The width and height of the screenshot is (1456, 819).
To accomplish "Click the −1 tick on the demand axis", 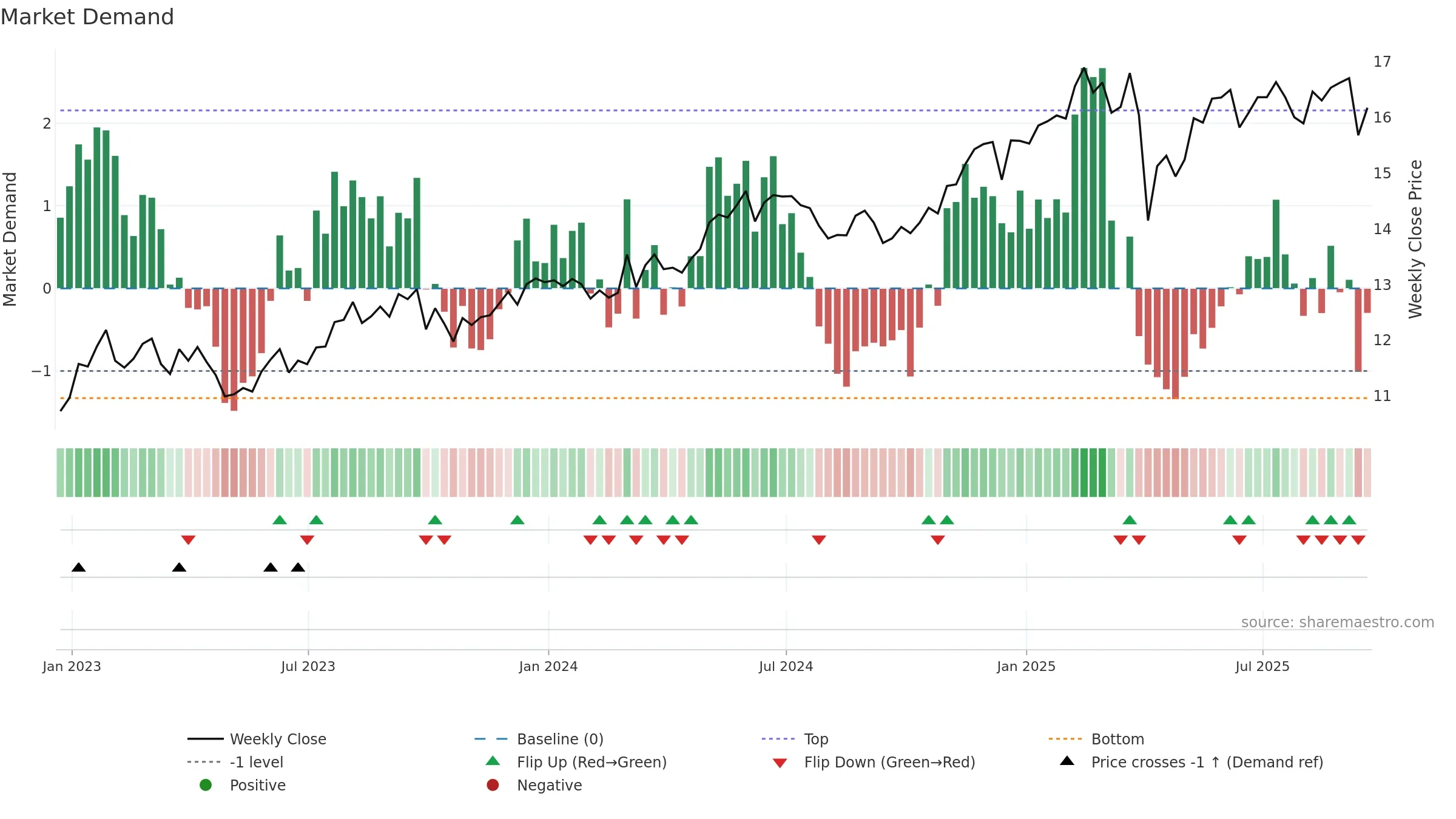I will [x=41, y=371].
